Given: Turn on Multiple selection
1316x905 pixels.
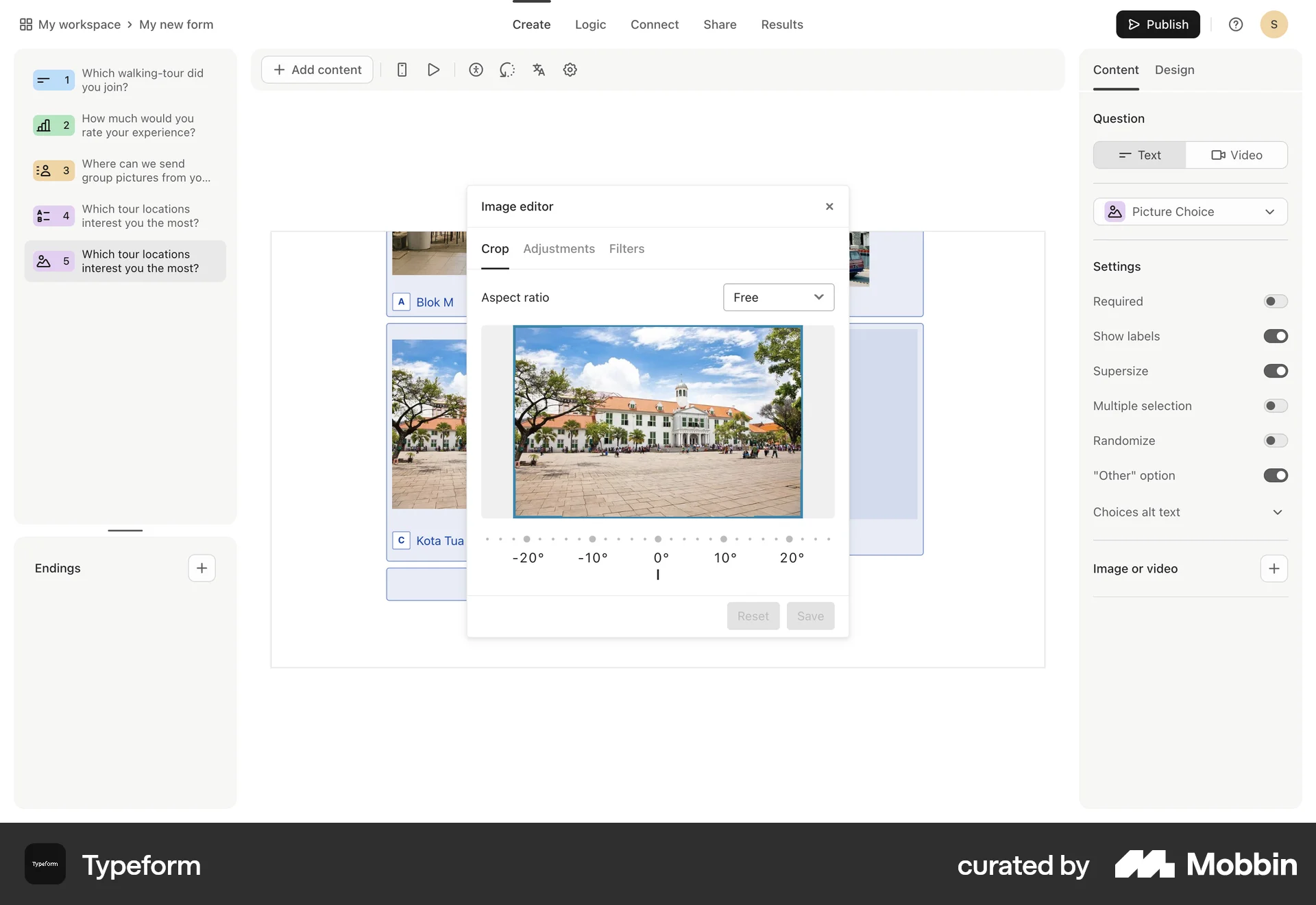Looking at the screenshot, I should pyautogui.click(x=1275, y=406).
